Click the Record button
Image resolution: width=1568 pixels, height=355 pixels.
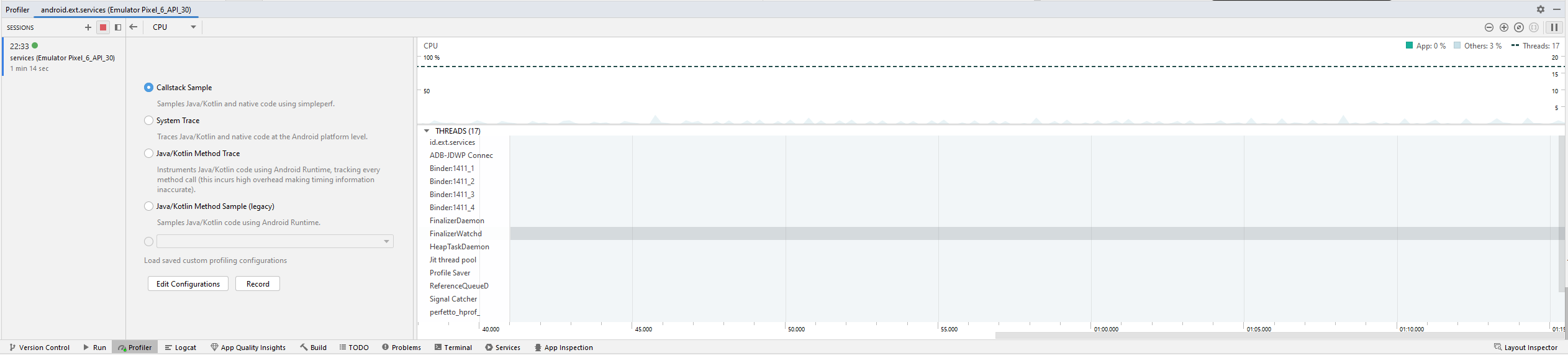(x=258, y=284)
